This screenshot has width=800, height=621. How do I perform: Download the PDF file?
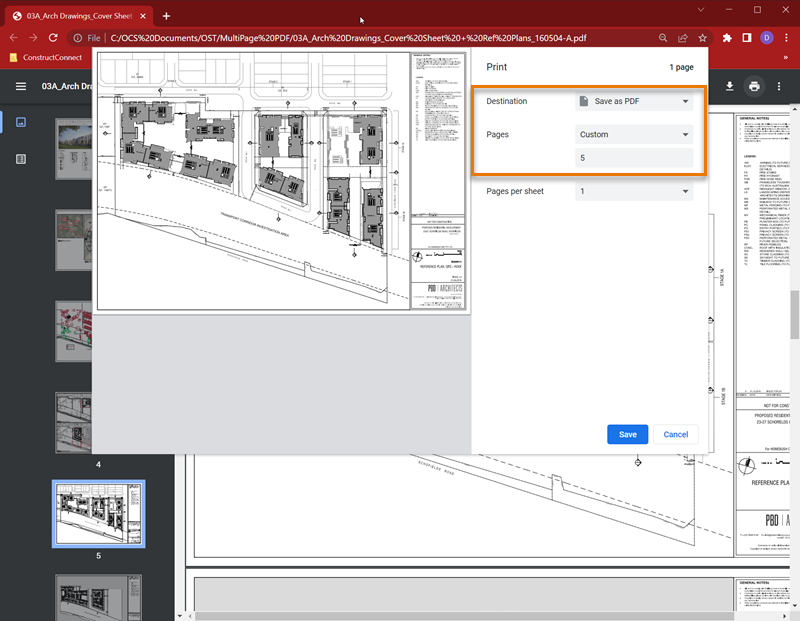pyautogui.click(x=730, y=86)
